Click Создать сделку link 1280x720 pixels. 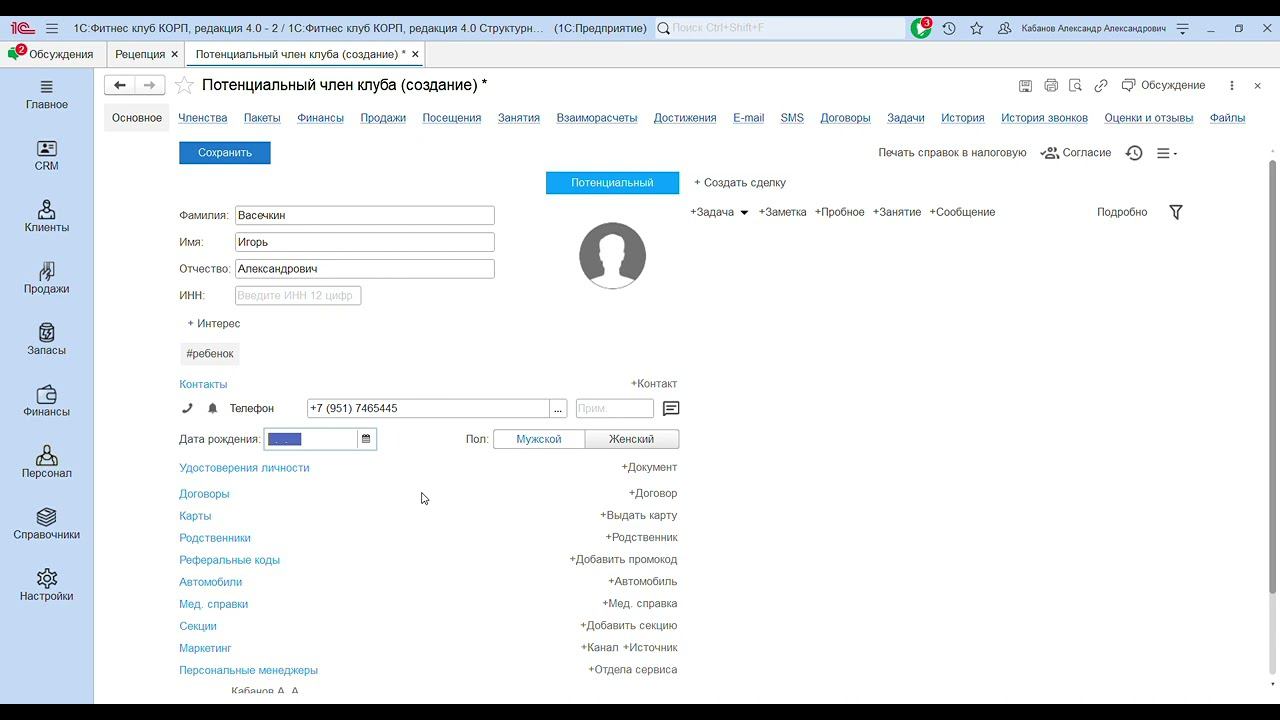tap(740, 183)
